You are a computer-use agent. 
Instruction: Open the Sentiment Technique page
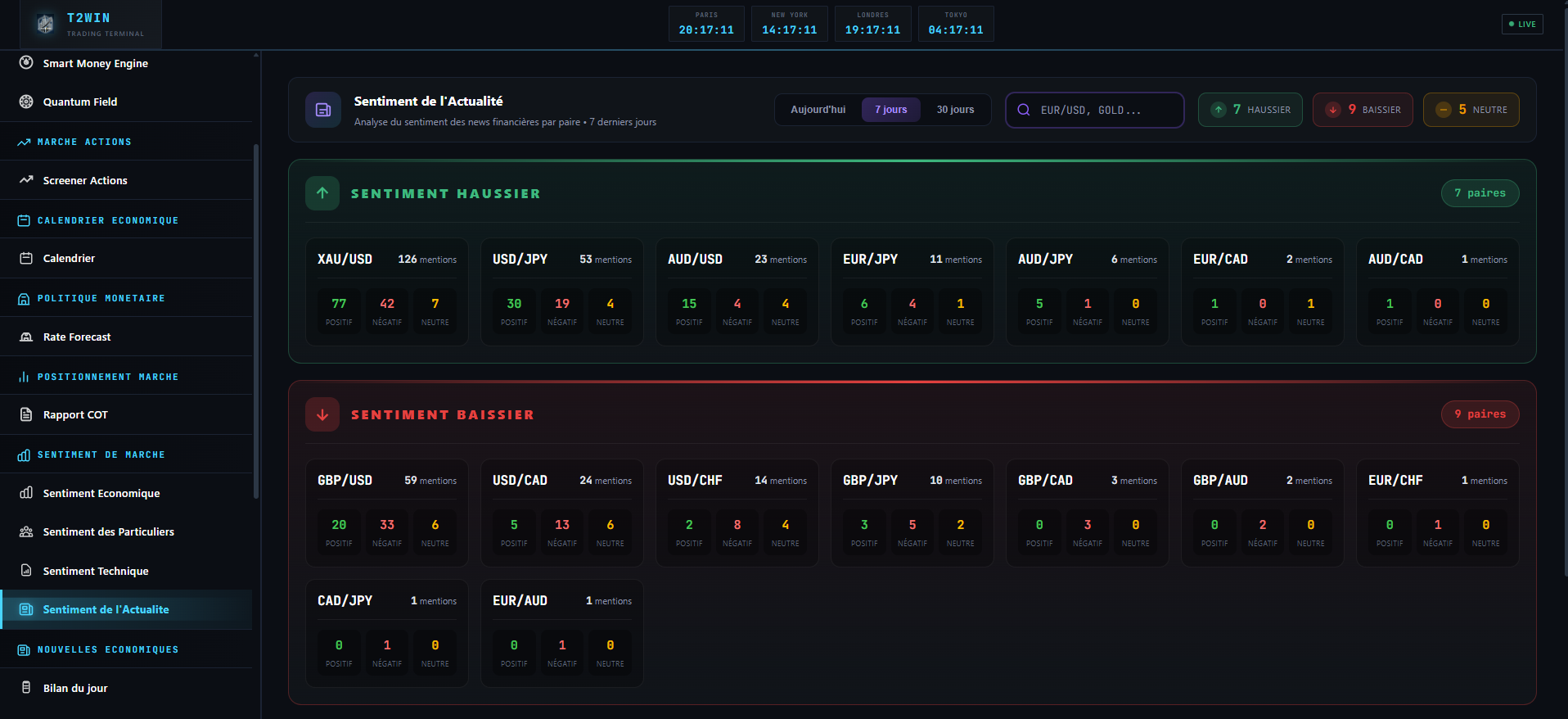(96, 571)
